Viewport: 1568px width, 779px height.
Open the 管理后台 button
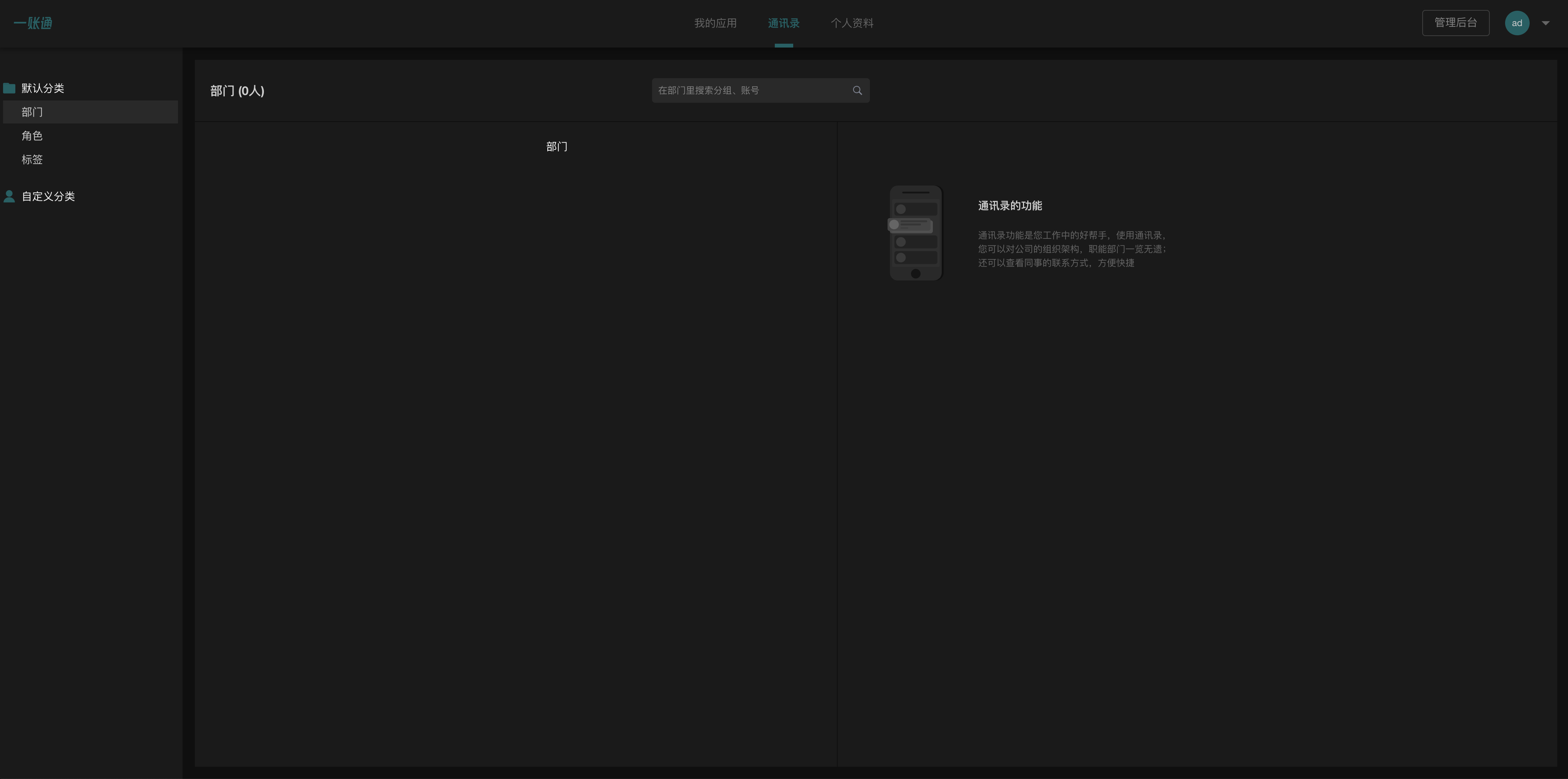coord(1455,23)
